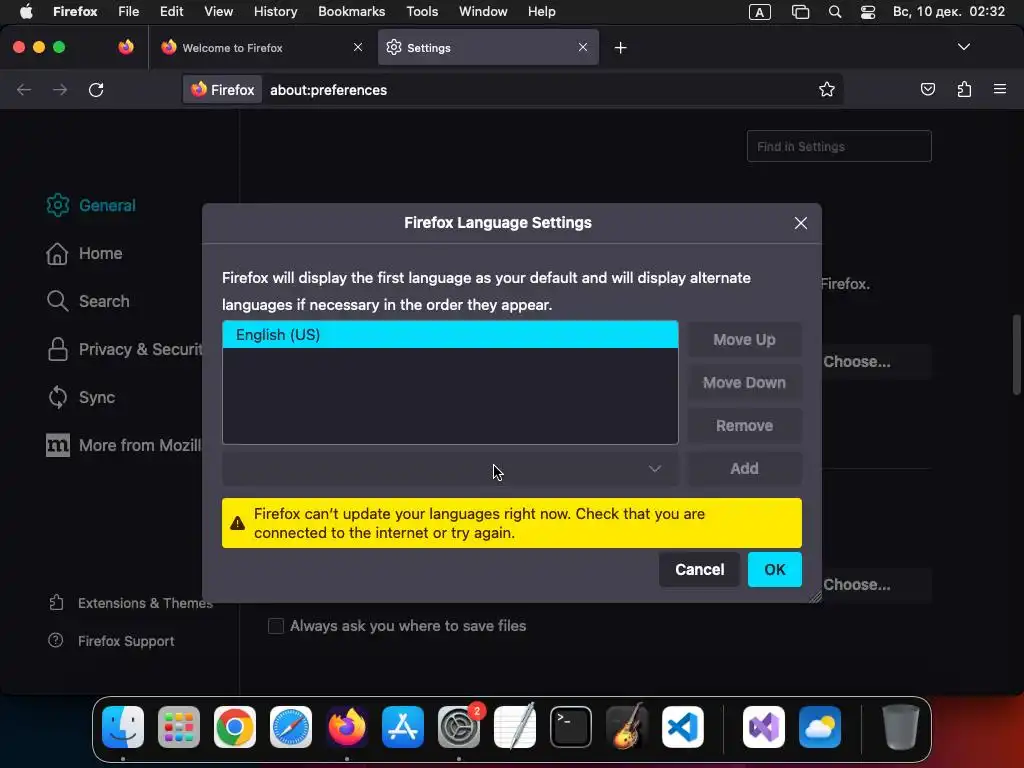The image size is (1024, 768).
Task: Go to Home settings in sidebar
Action: click(x=84, y=253)
